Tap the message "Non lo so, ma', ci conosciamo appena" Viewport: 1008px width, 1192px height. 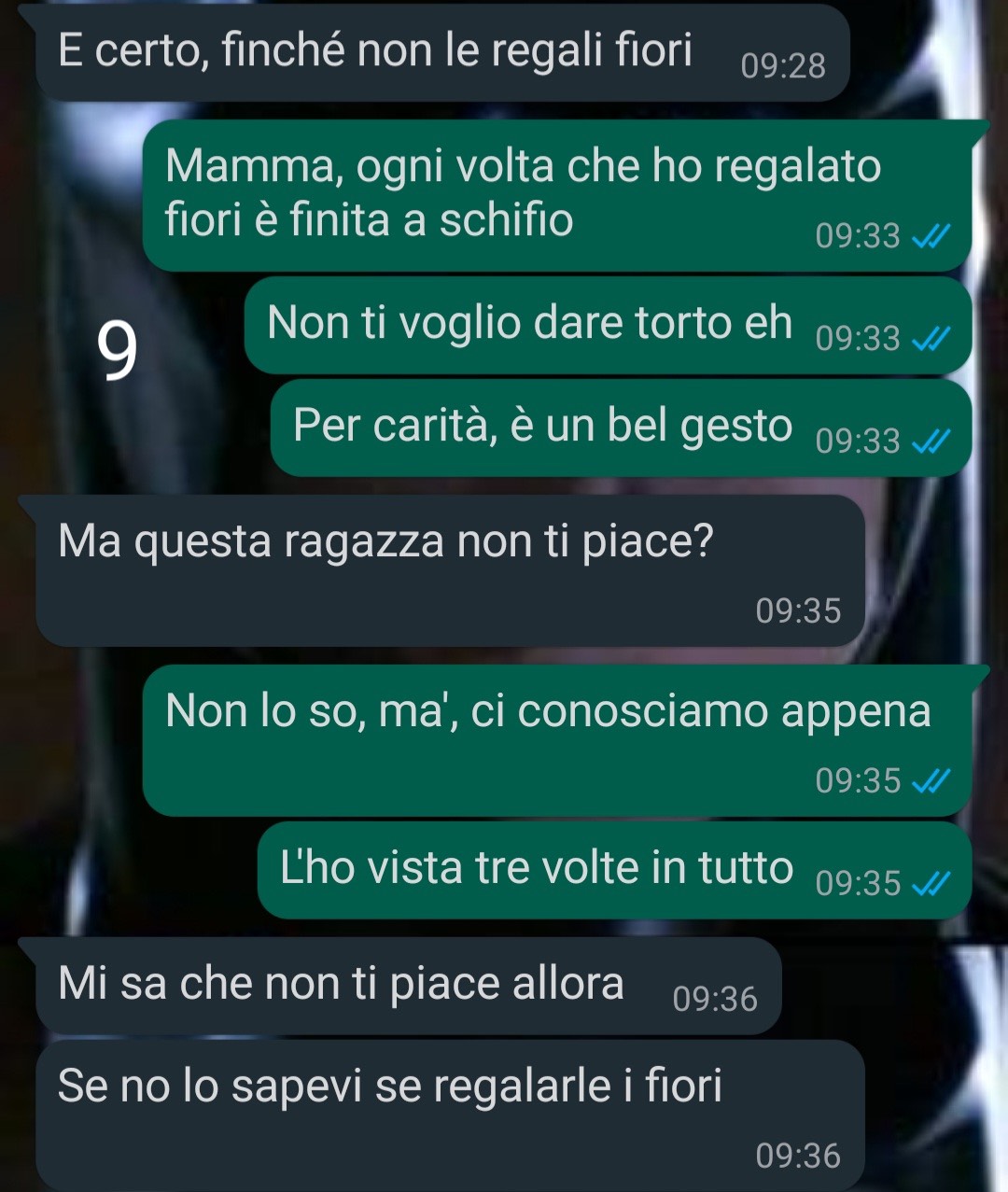point(557,741)
